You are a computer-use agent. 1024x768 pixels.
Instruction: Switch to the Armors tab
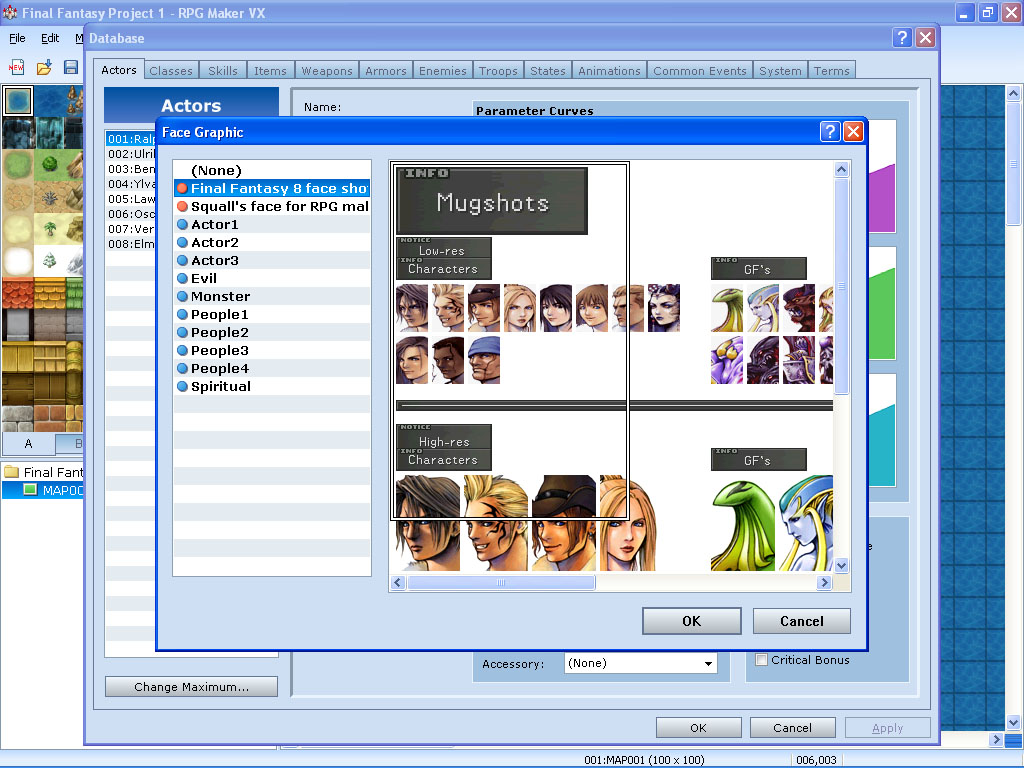click(386, 71)
